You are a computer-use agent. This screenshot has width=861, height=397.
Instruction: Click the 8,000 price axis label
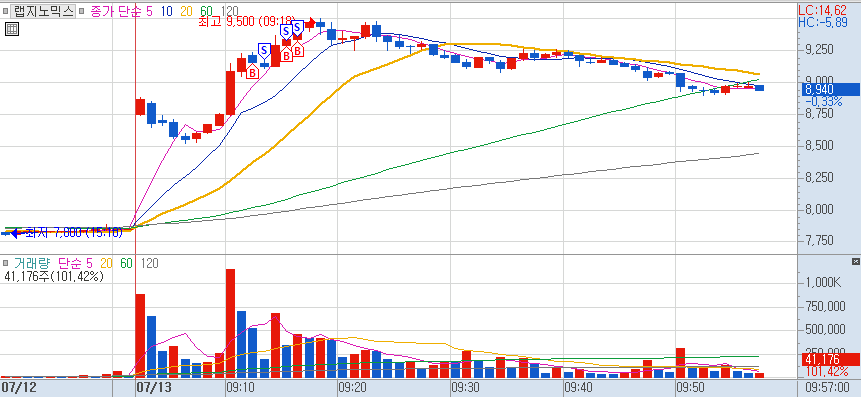pyautogui.click(x=819, y=209)
